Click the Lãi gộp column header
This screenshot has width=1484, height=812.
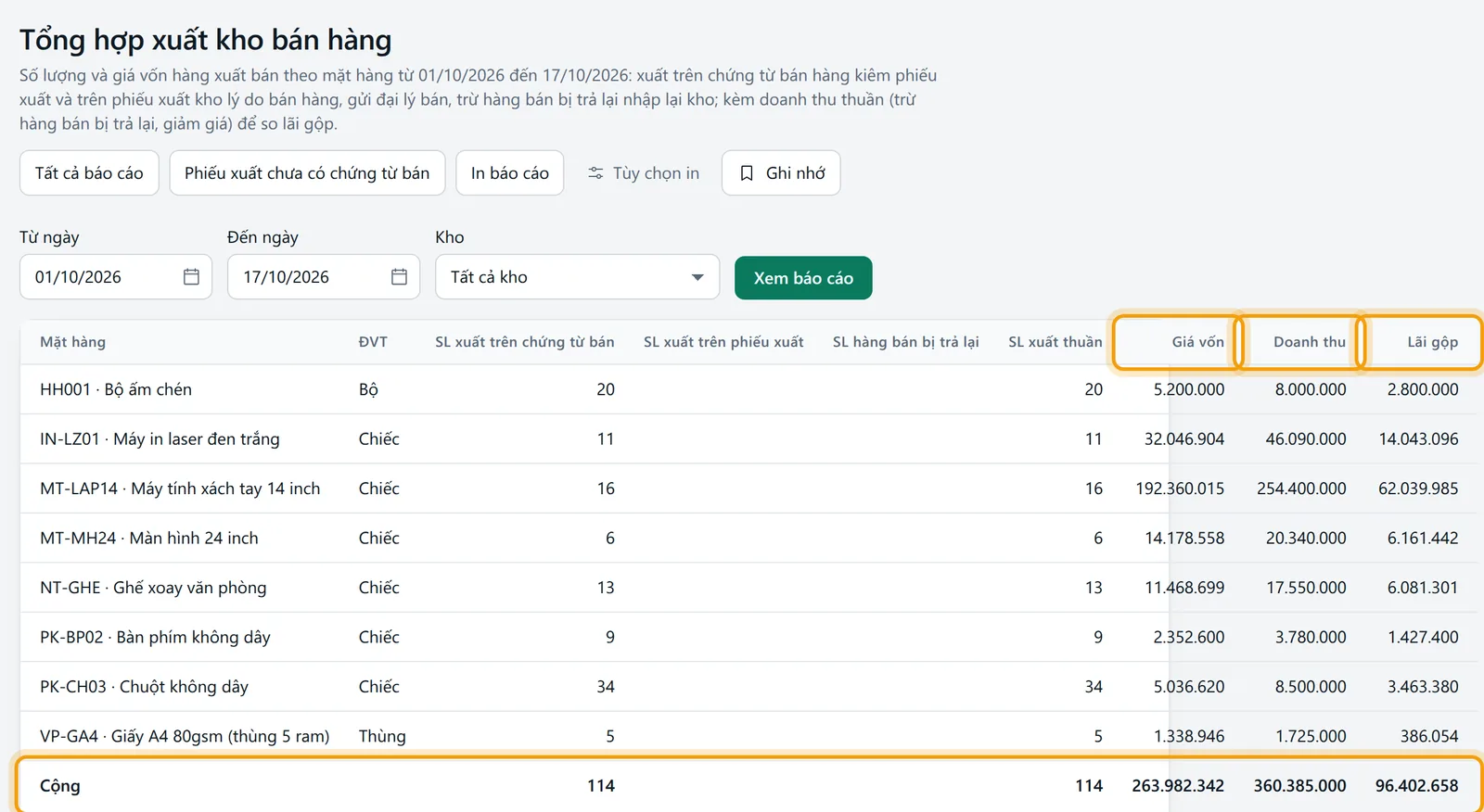coord(1433,342)
